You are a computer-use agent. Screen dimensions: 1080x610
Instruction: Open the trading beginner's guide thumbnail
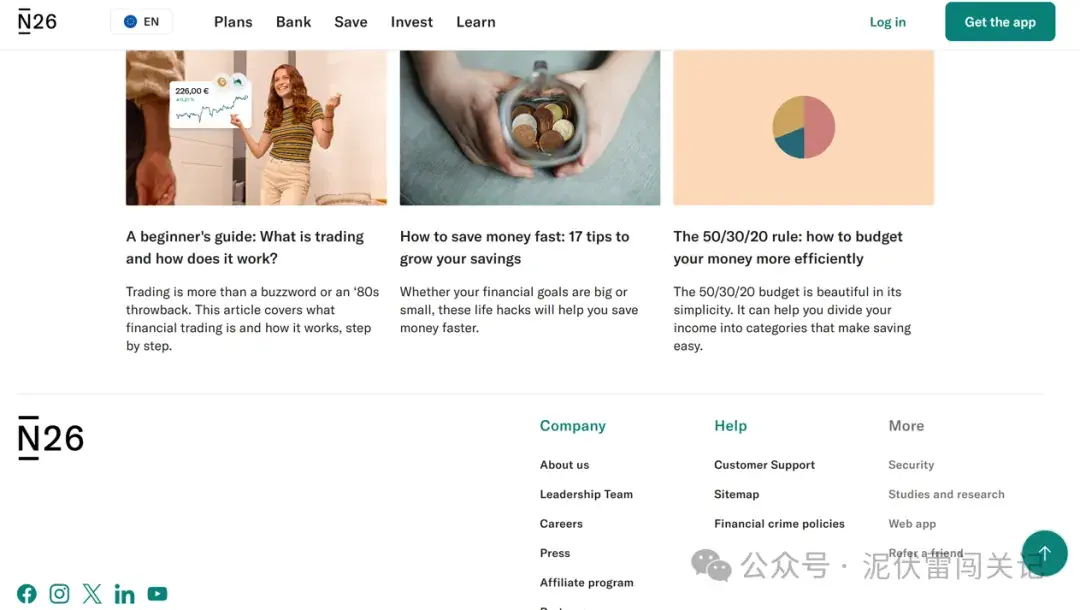coord(256,128)
